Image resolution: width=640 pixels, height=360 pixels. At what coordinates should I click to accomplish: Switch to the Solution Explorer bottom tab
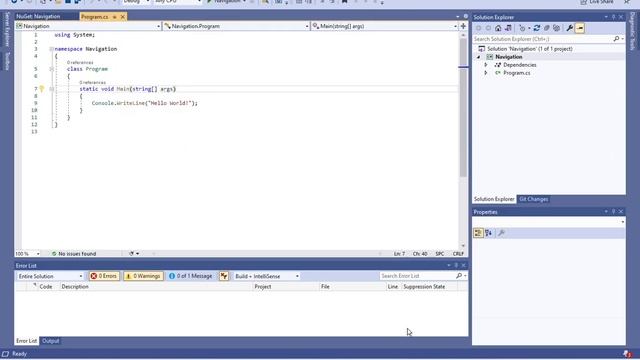494,199
